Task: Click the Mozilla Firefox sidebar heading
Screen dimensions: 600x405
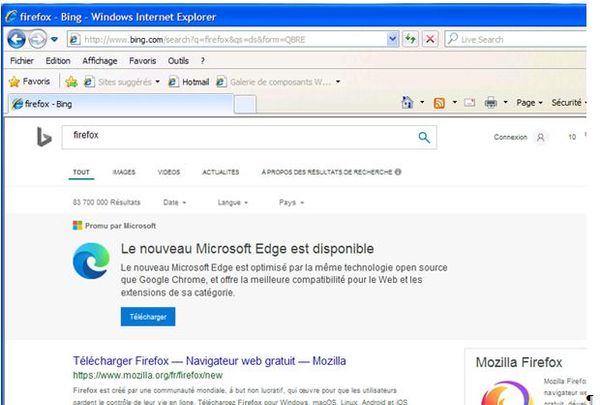Action: coord(518,363)
